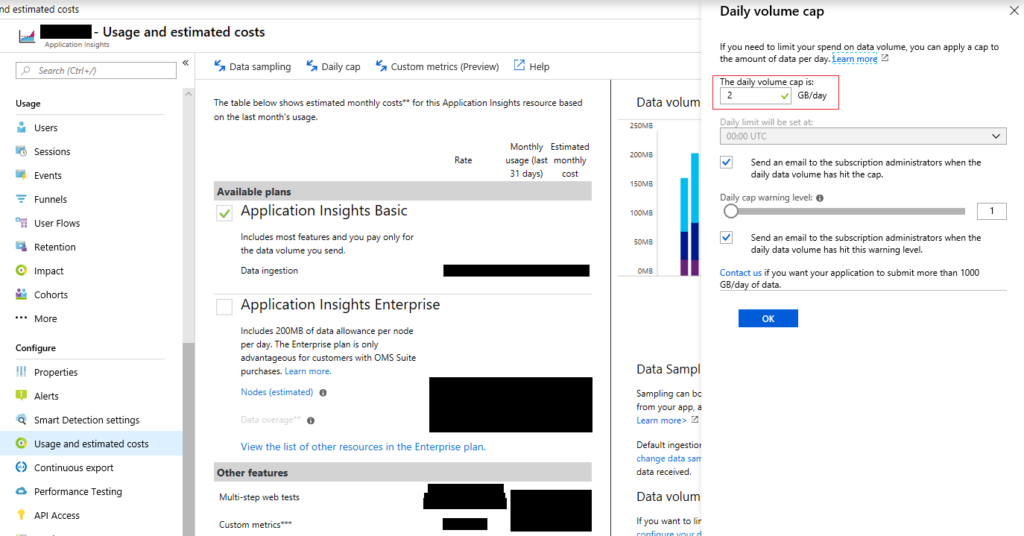This screenshot has height=536, width=1024.
Task: Toggle email when daily volume hits cap
Action: (726, 162)
